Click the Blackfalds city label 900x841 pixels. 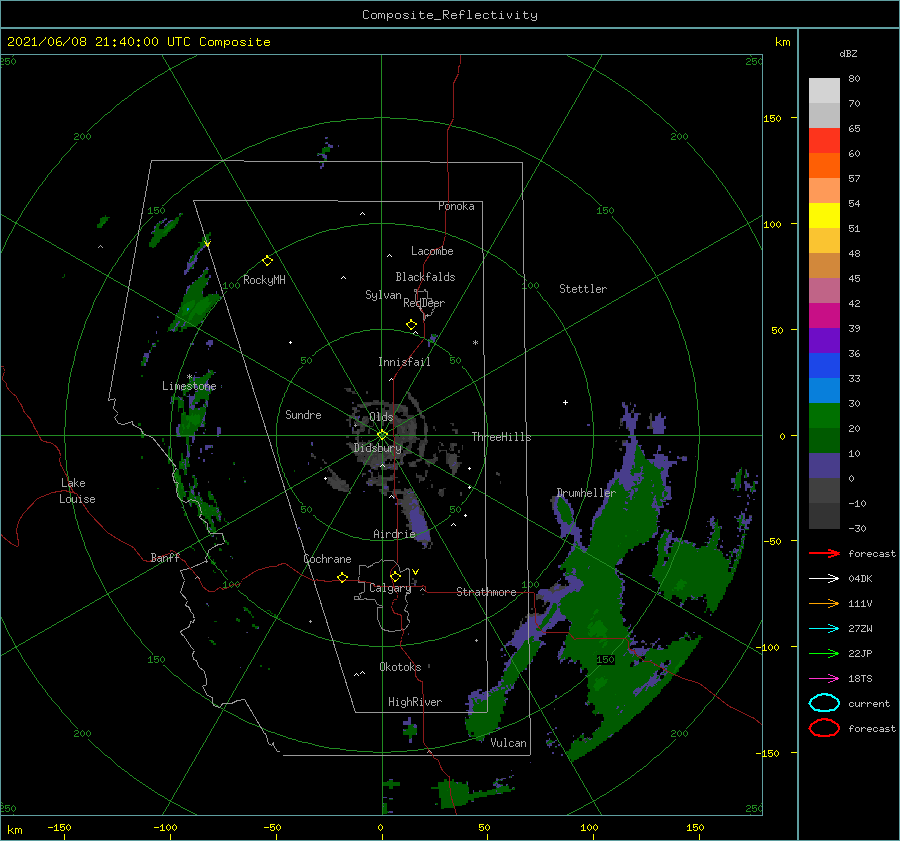(425, 277)
